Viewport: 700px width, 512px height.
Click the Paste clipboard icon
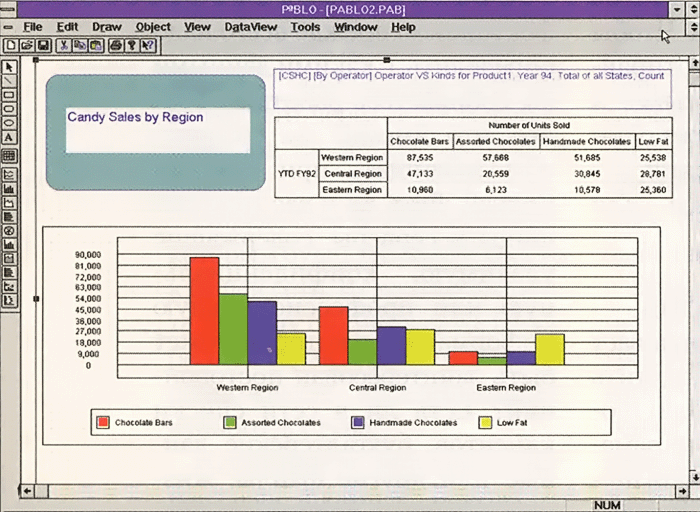(x=95, y=45)
